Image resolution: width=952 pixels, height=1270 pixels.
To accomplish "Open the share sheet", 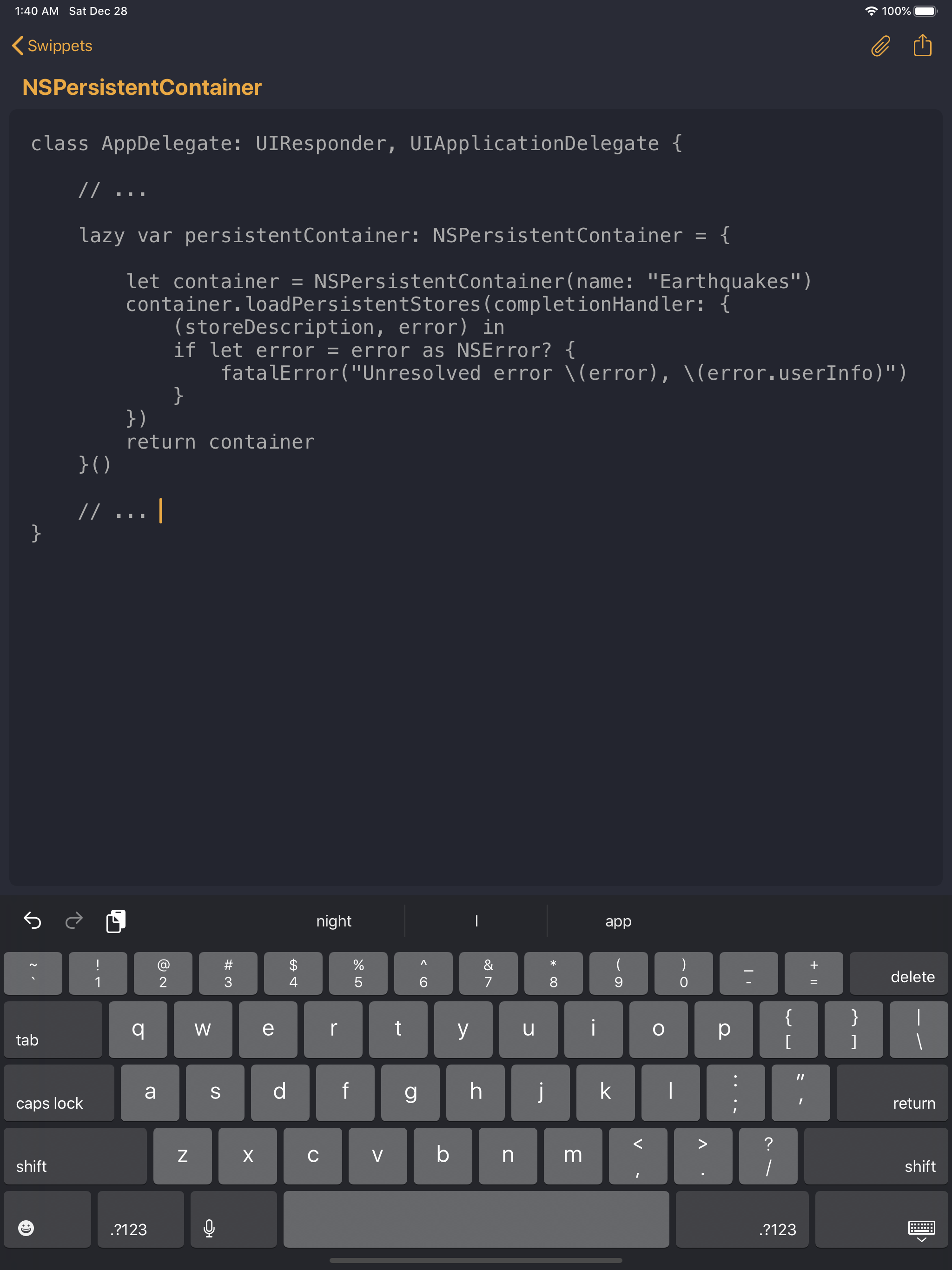I will click(922, 46).
